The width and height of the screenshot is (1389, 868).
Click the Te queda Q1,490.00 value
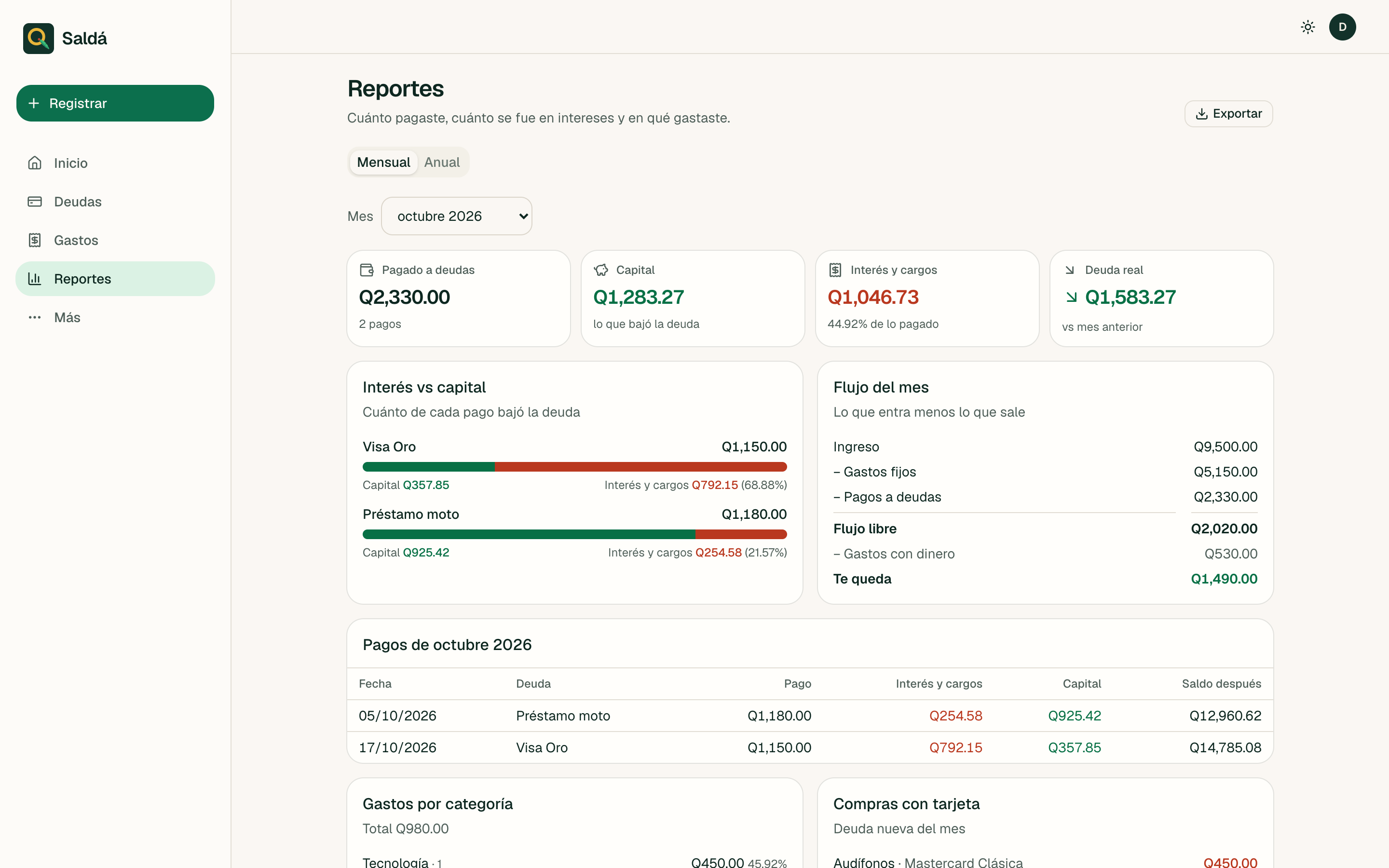click(x=1224, y=579)
